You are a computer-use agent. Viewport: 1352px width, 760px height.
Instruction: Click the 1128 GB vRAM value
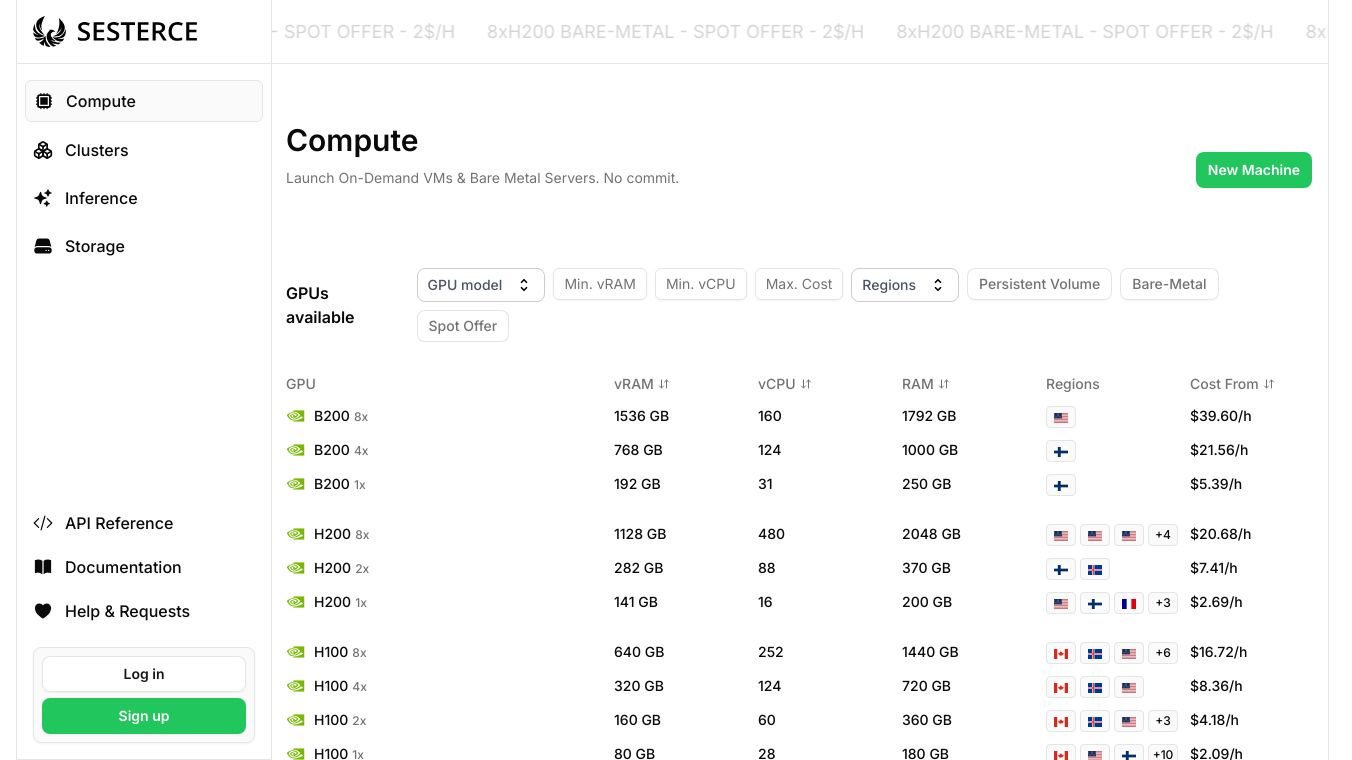[x=640, y=534]
